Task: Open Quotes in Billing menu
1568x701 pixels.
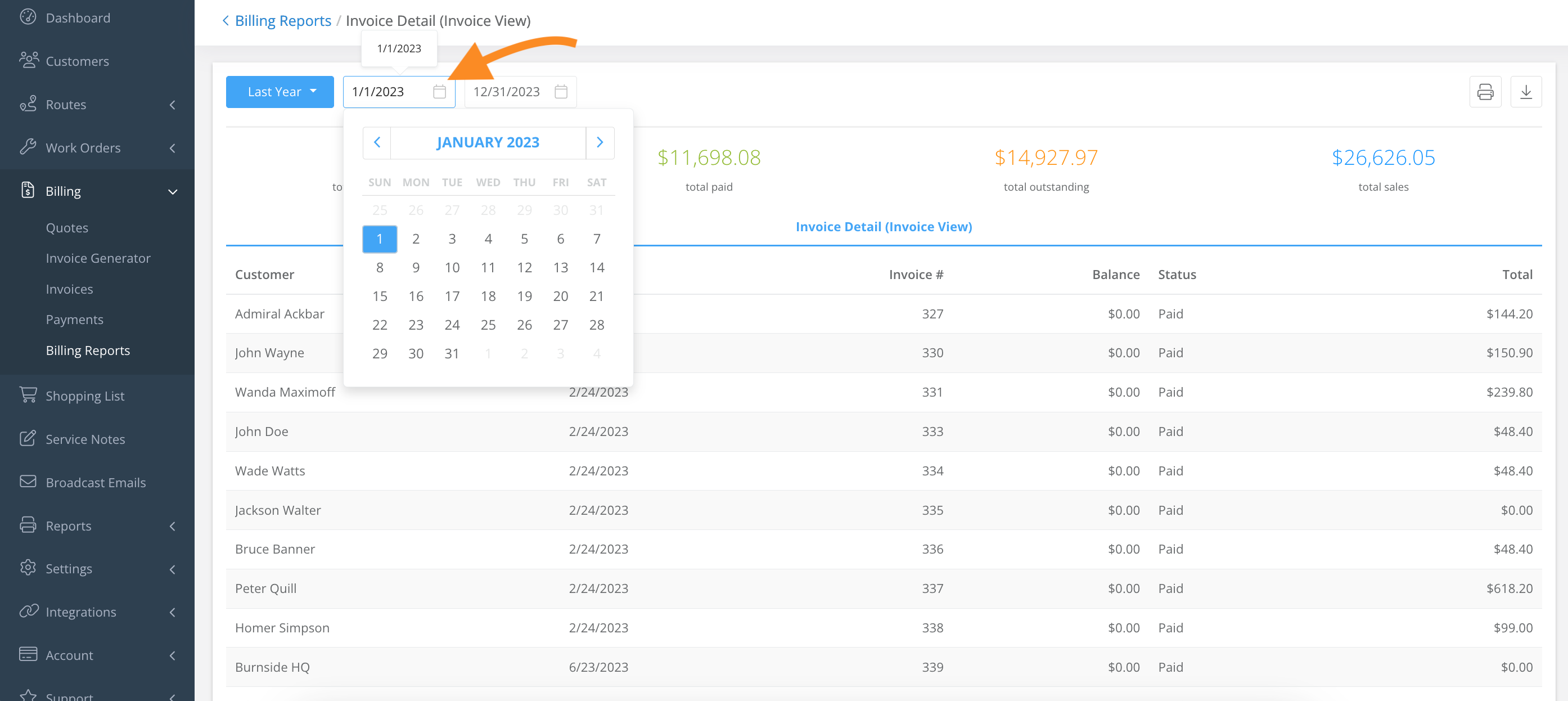Action: (x=67, y=228)
